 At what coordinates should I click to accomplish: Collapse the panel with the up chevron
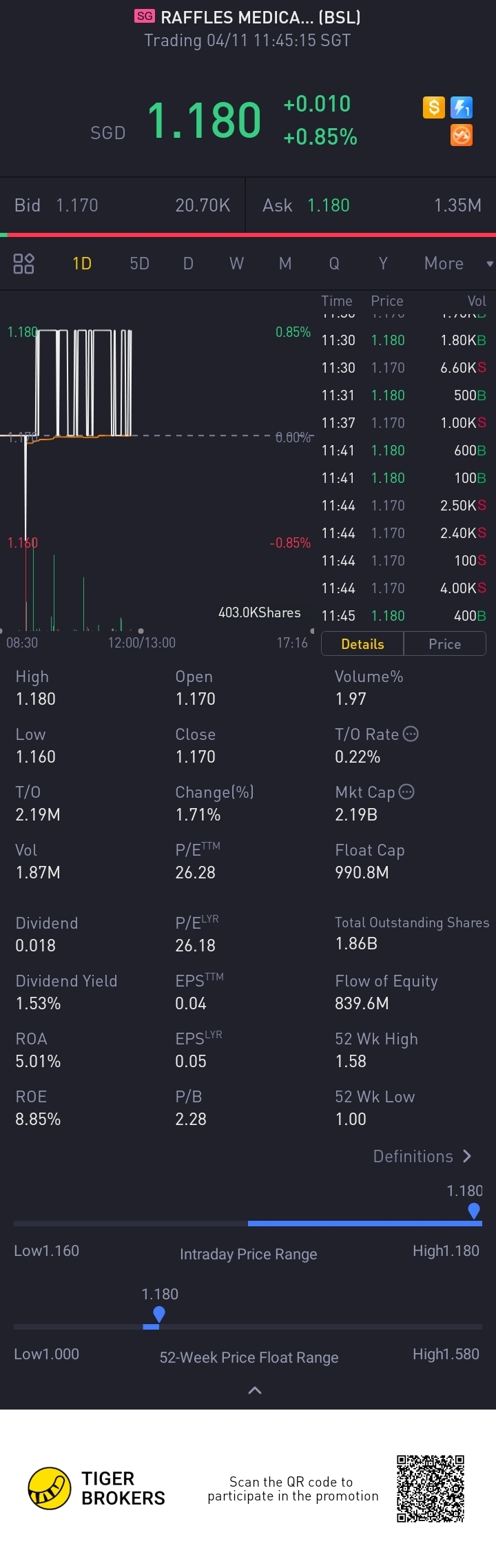(x=254, y=1390)
